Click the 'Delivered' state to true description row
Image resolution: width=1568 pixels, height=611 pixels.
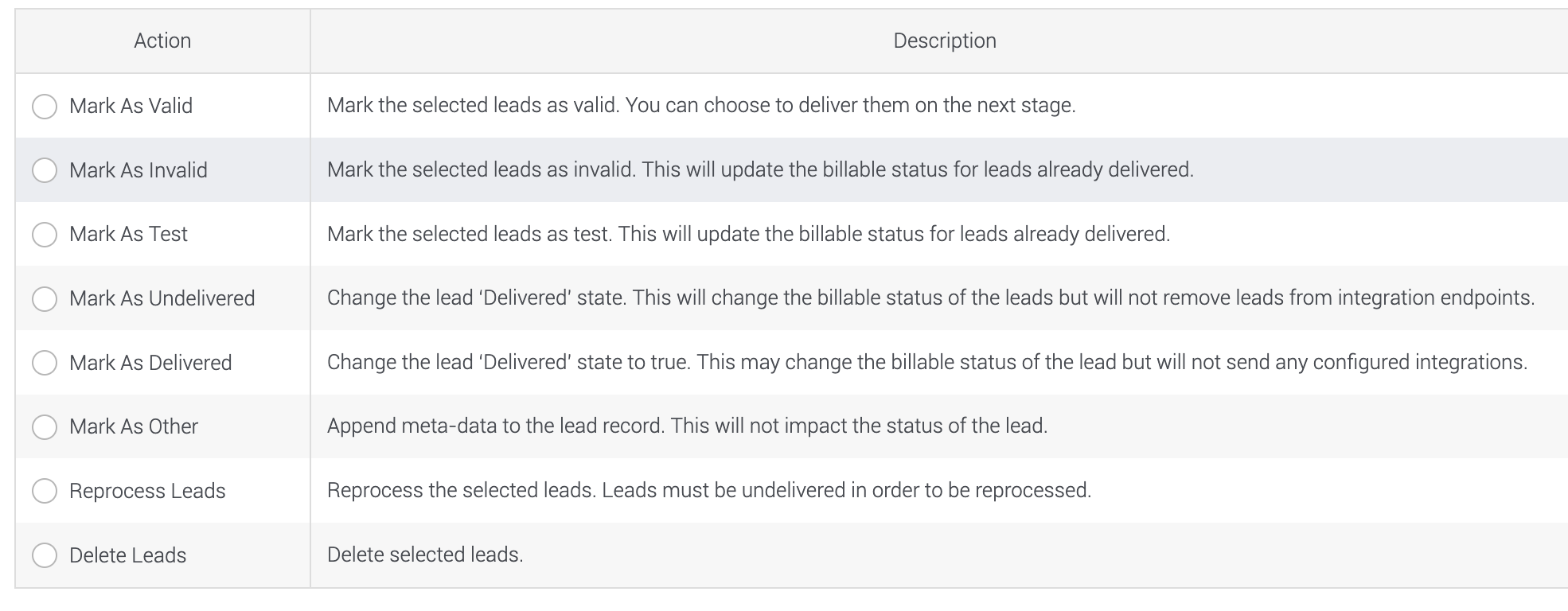pyautogui.click(x=927, y=362)
